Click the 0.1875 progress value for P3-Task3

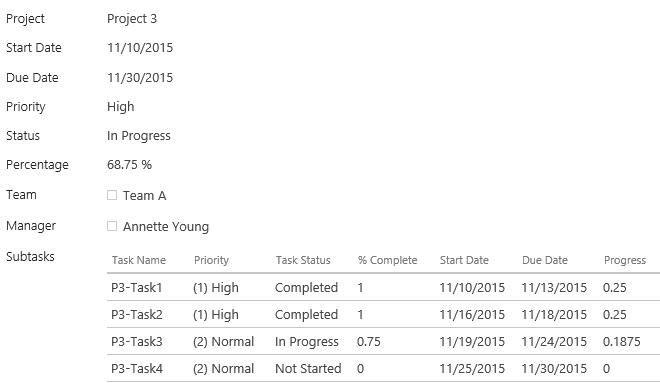tap(622, 341)
